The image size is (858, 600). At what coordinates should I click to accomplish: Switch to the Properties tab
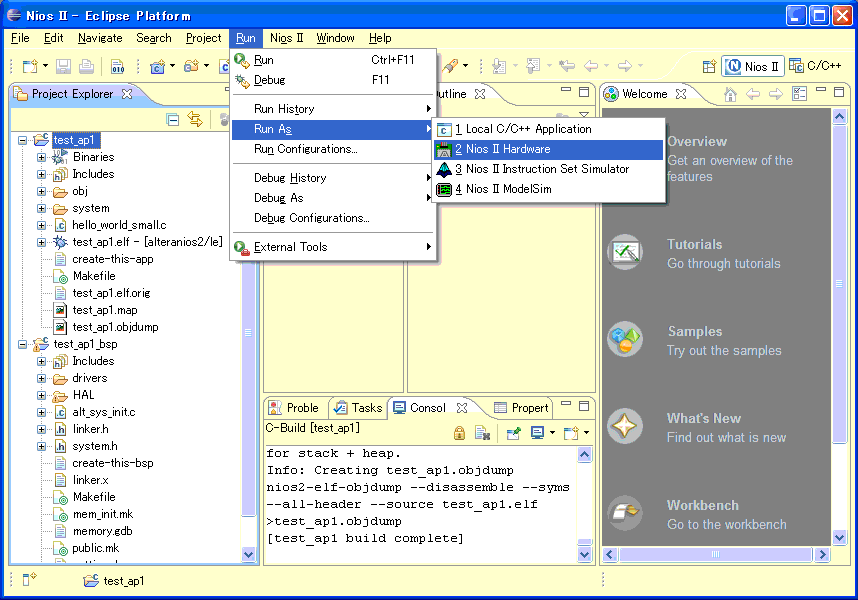coord(521,408)
